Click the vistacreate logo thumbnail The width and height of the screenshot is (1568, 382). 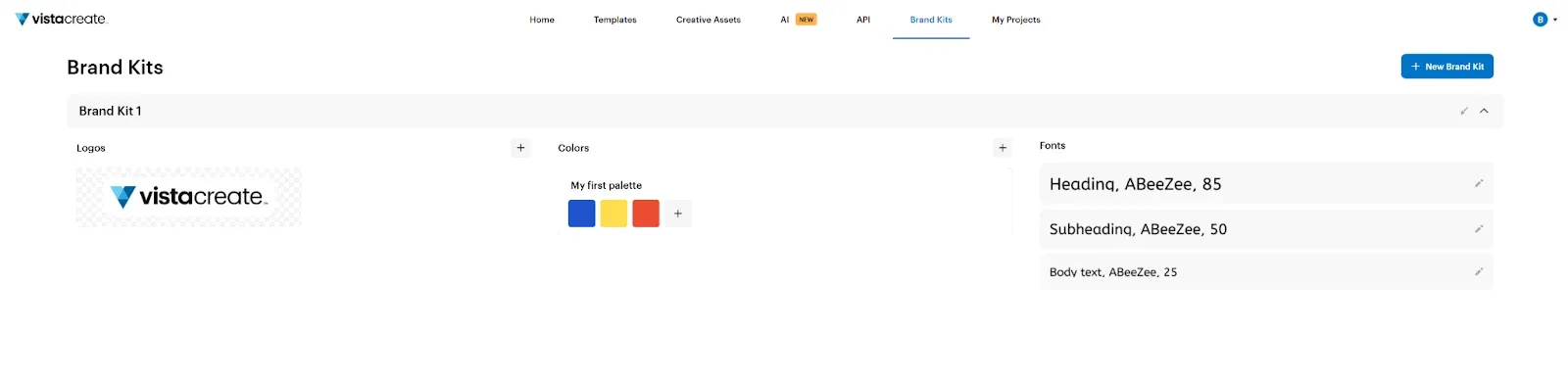tap(189, 197)
